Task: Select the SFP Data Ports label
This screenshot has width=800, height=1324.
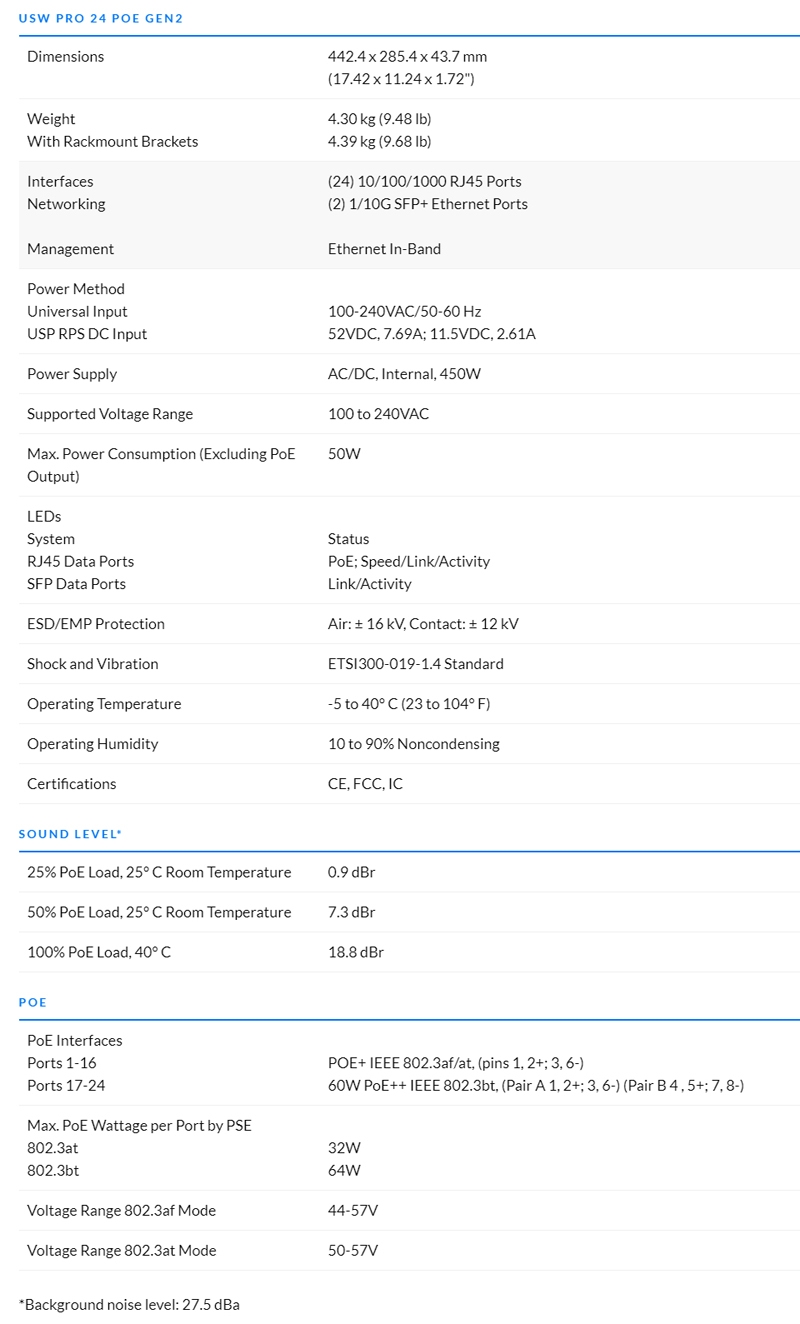Action: pos(76,584)
